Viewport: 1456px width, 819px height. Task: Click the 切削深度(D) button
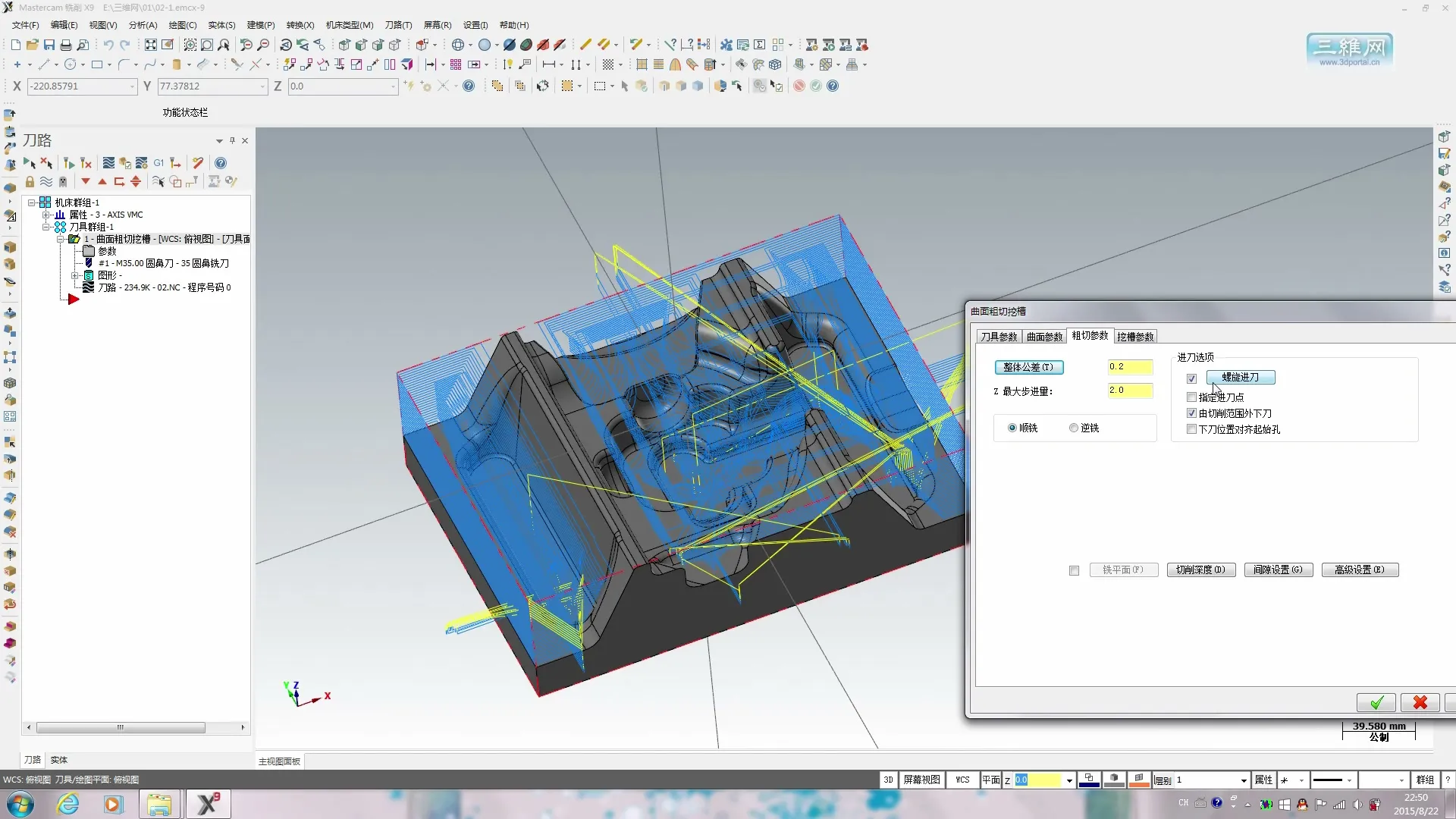[1200, 570]
